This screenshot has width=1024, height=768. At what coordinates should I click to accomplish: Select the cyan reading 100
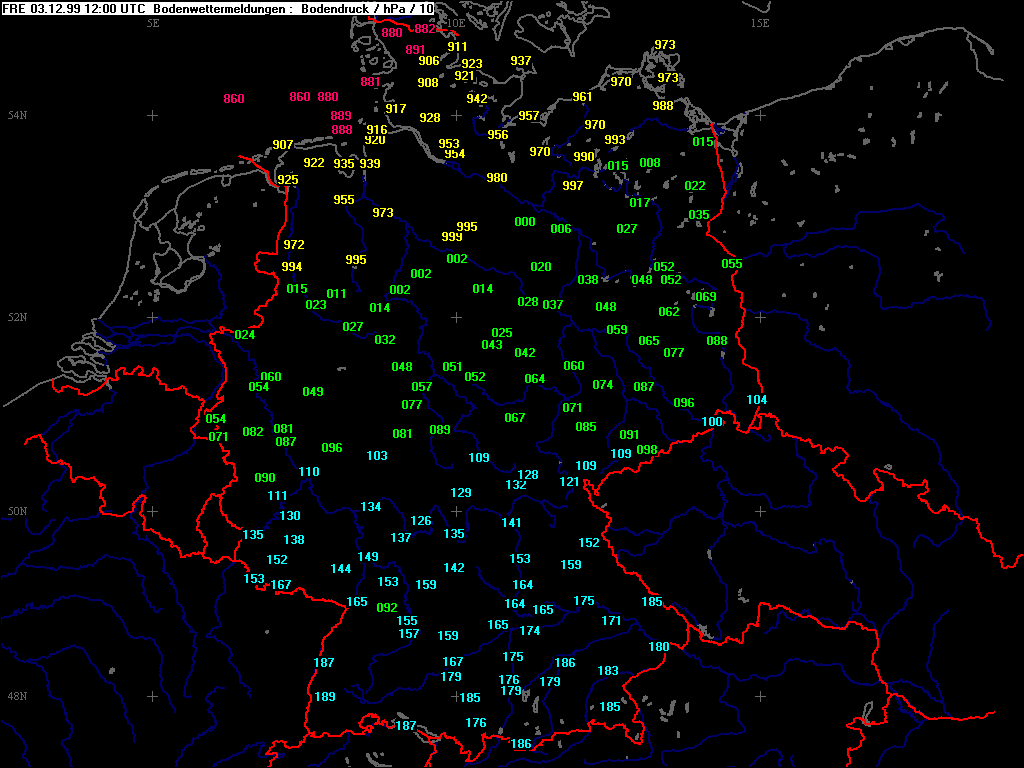[x=711, y=422]
